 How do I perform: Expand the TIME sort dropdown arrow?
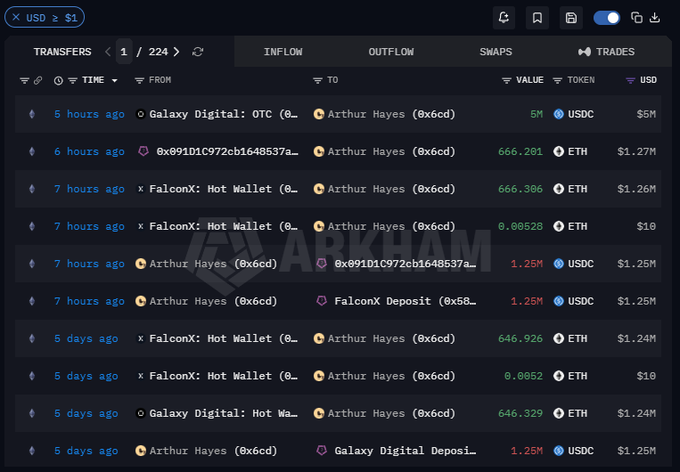coord(114,80)
